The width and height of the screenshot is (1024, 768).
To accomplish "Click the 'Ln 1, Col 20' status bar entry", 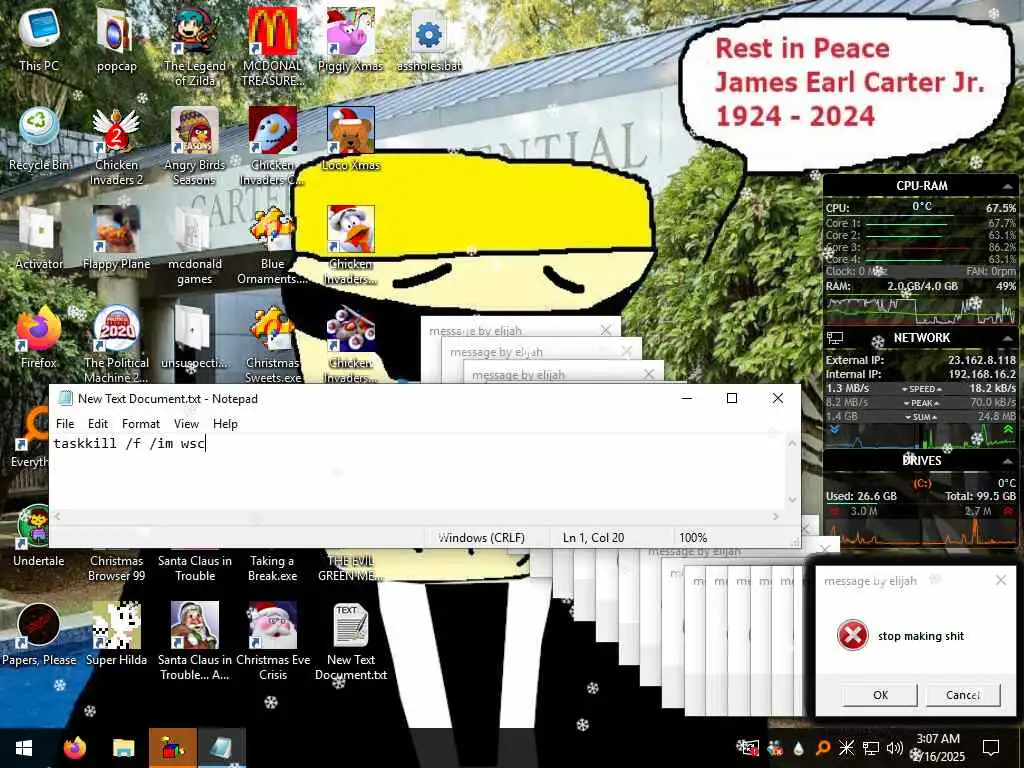I will 593,537.
